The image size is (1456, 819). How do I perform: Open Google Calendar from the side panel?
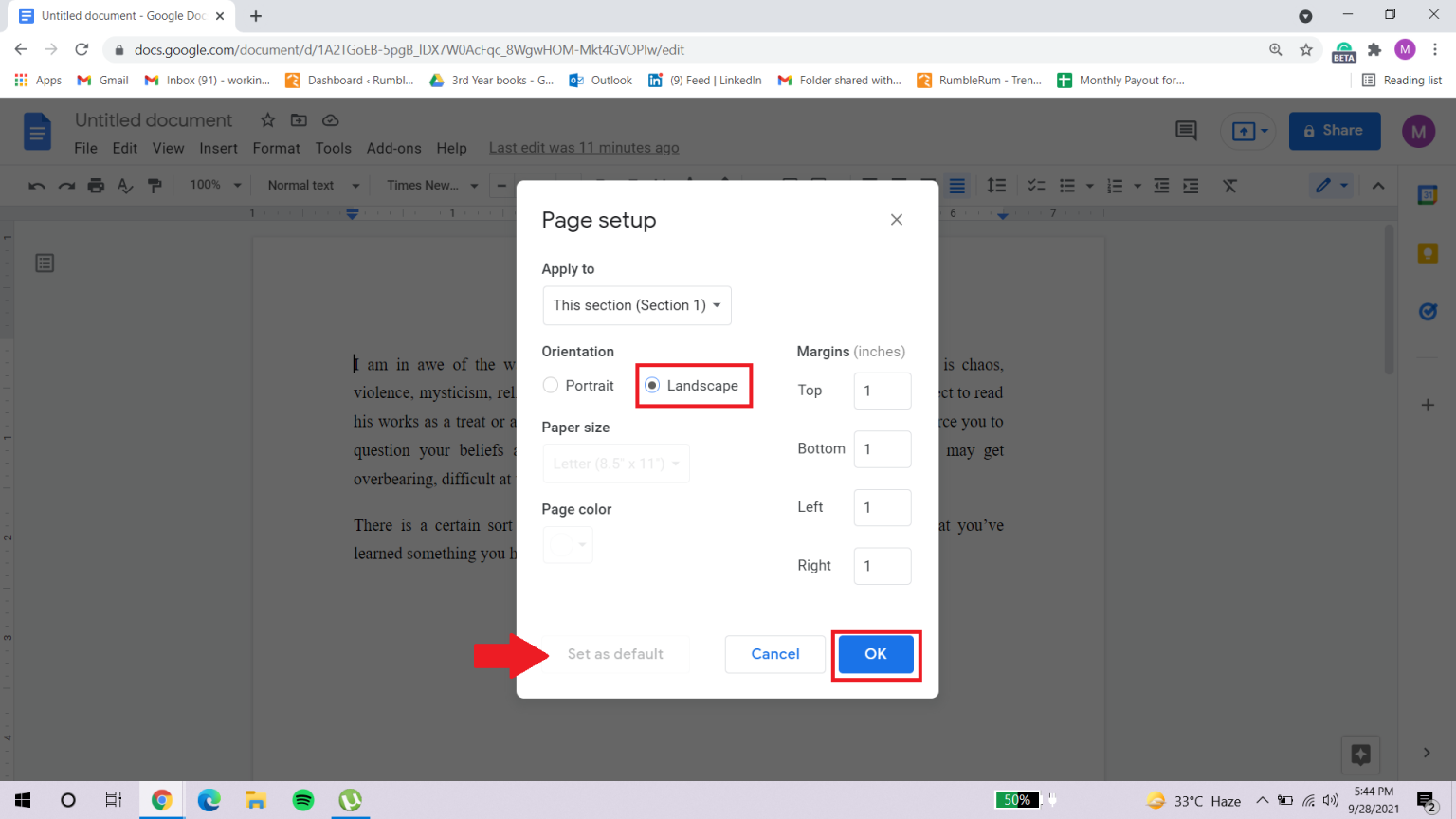1428,194
